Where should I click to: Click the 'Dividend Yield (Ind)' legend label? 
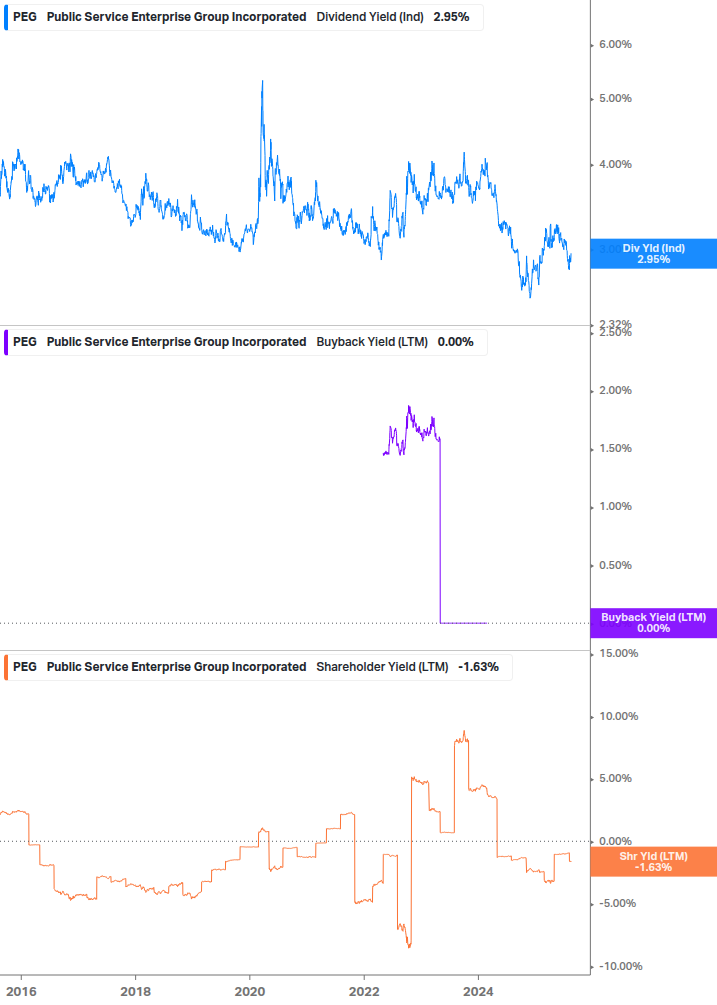point(370,17)
